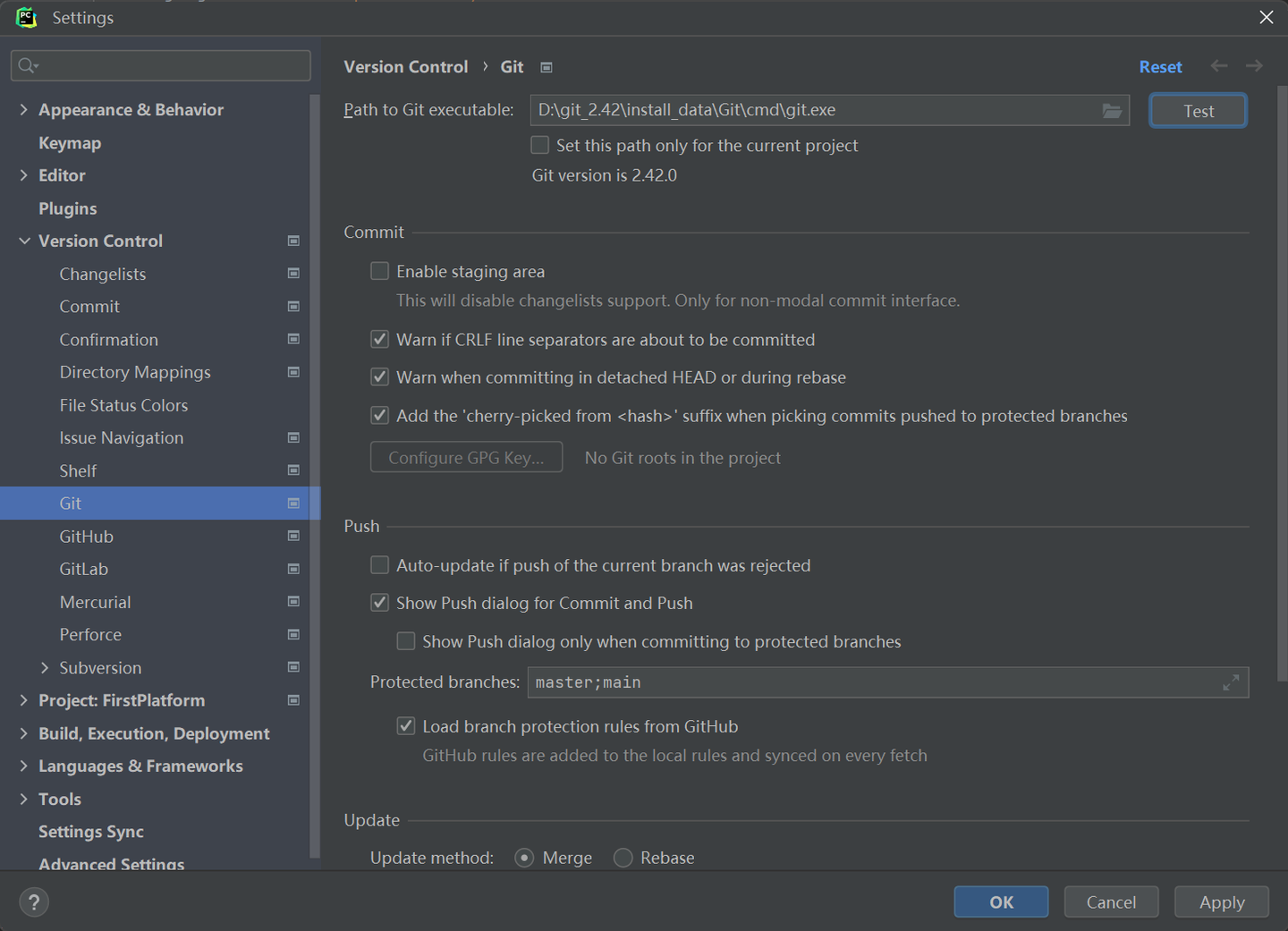Expand the Appearance & Behavior section
The height and width of the screenshot is (931, 1288).
(24, 109)
